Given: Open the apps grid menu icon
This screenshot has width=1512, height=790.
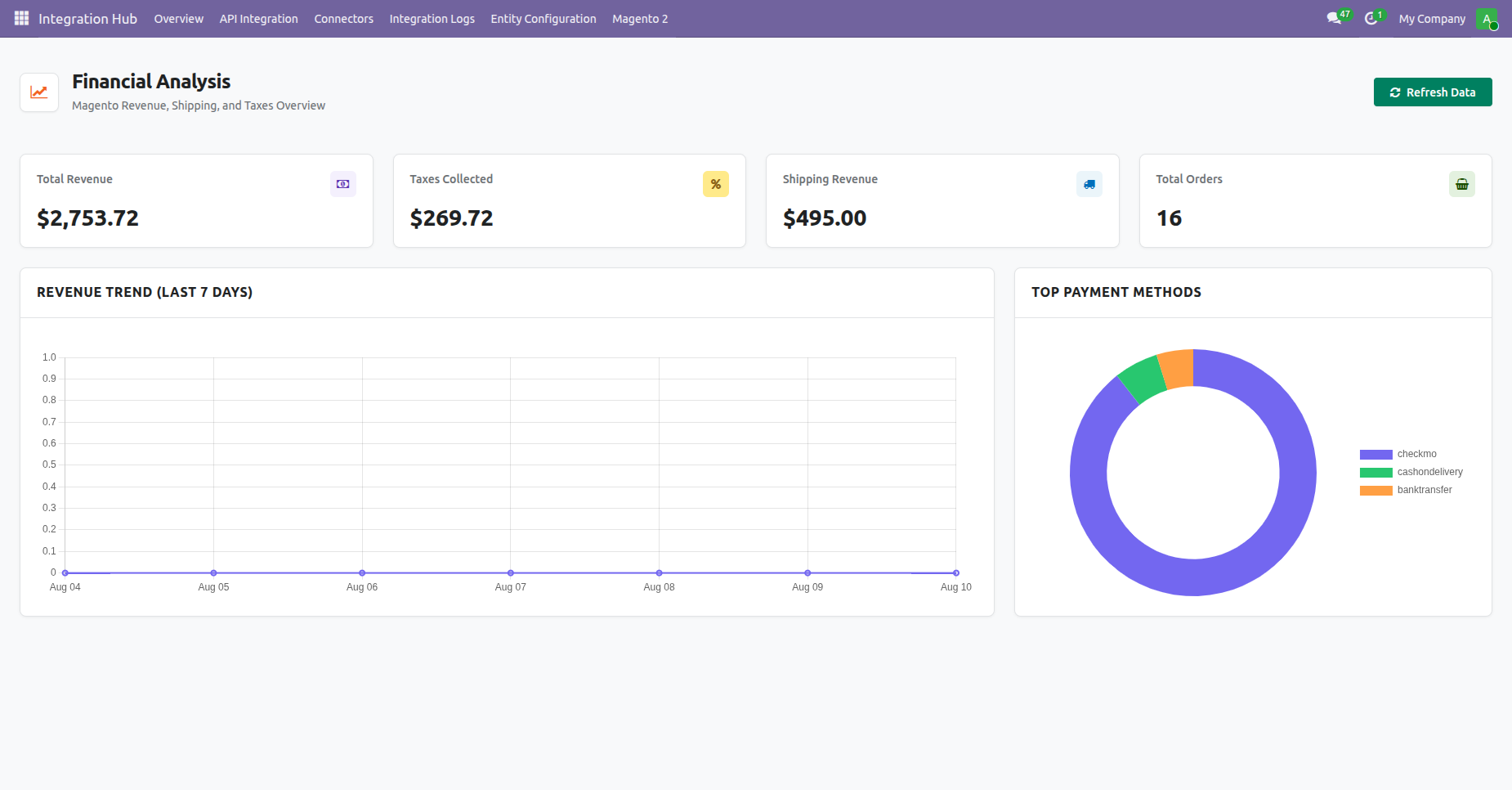Looking at the screenshot, I should click(x=21, y=18).
